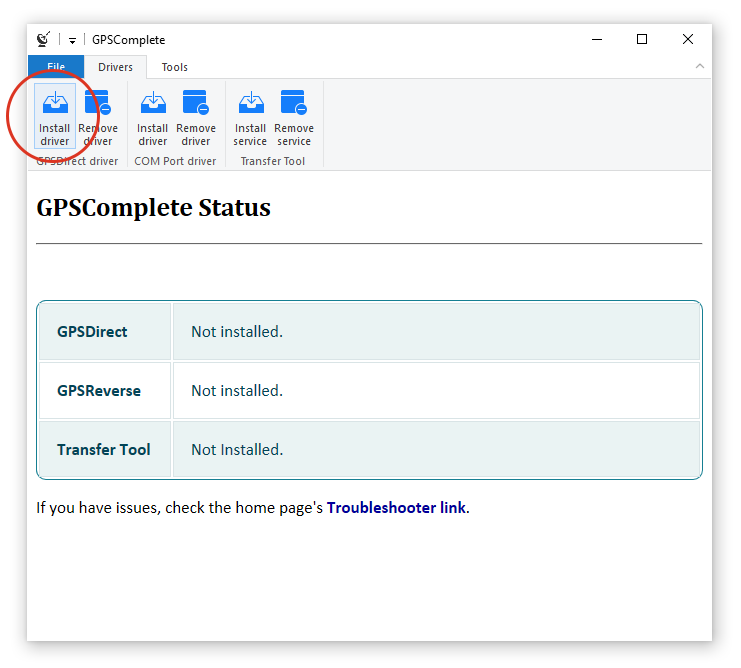Click the COM Port driver group label
Viewport: 741px width, 668px height.
tap(175, 161)
